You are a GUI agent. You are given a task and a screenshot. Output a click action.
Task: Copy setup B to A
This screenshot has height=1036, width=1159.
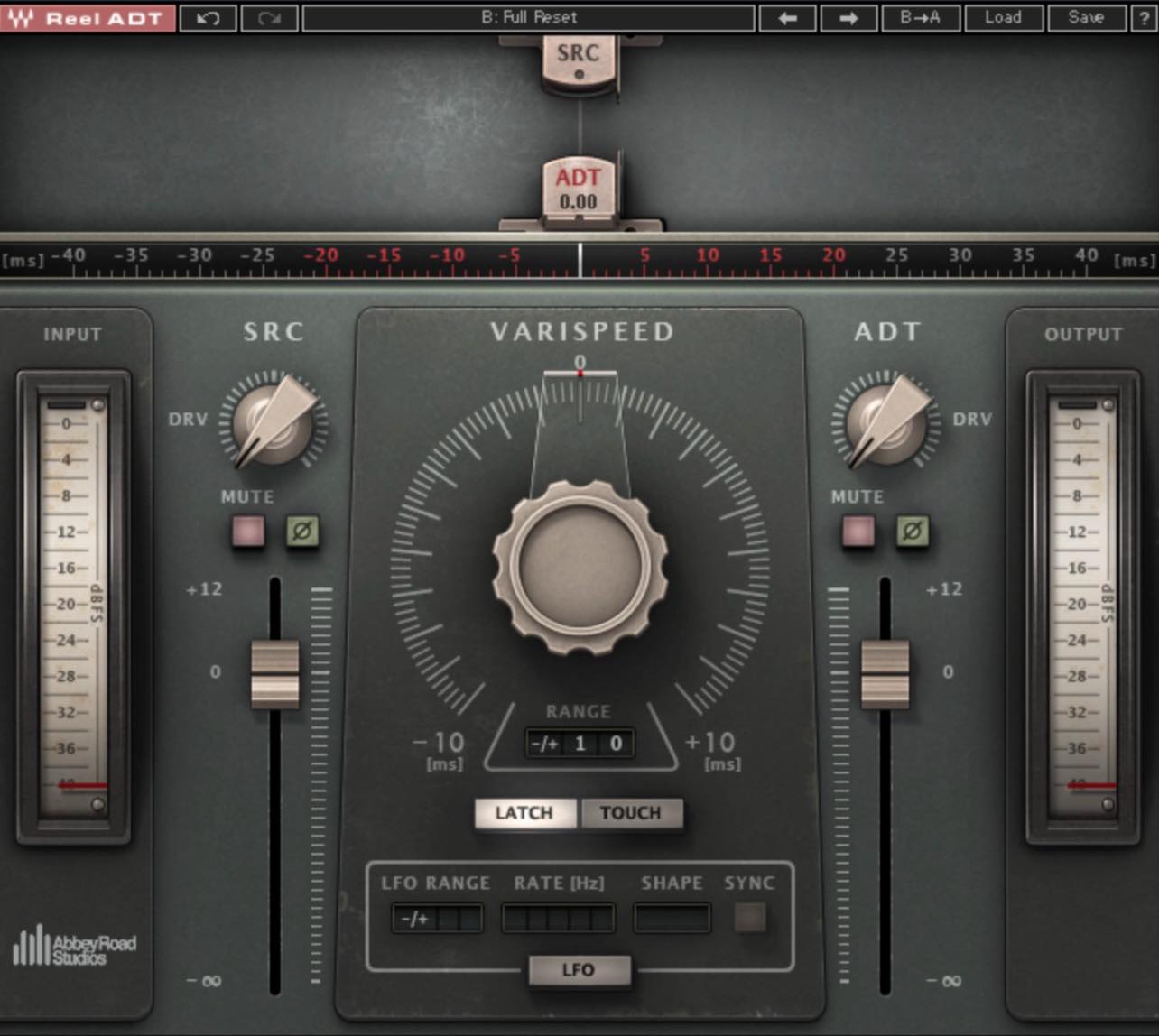(920, 18)
